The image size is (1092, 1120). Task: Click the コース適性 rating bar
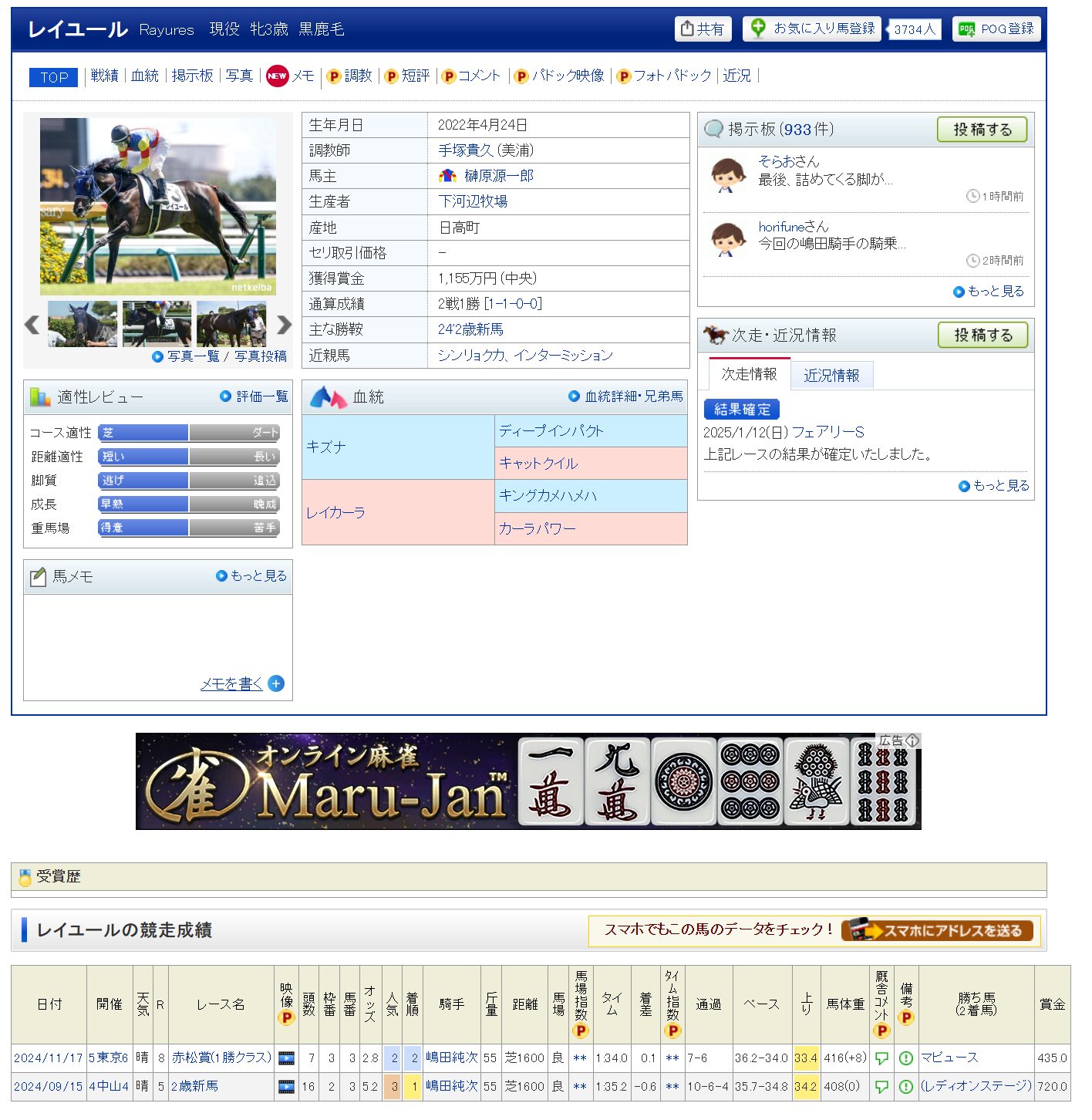point(189,433)
